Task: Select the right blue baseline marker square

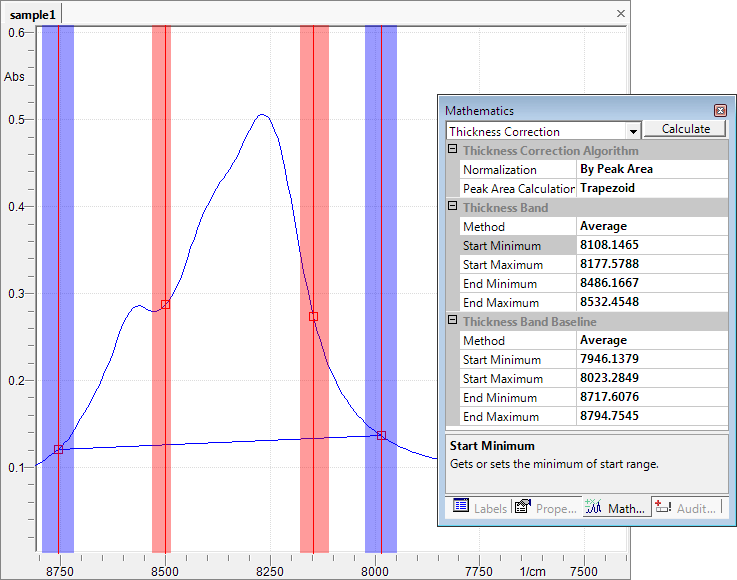Action: tap(381, 435)
